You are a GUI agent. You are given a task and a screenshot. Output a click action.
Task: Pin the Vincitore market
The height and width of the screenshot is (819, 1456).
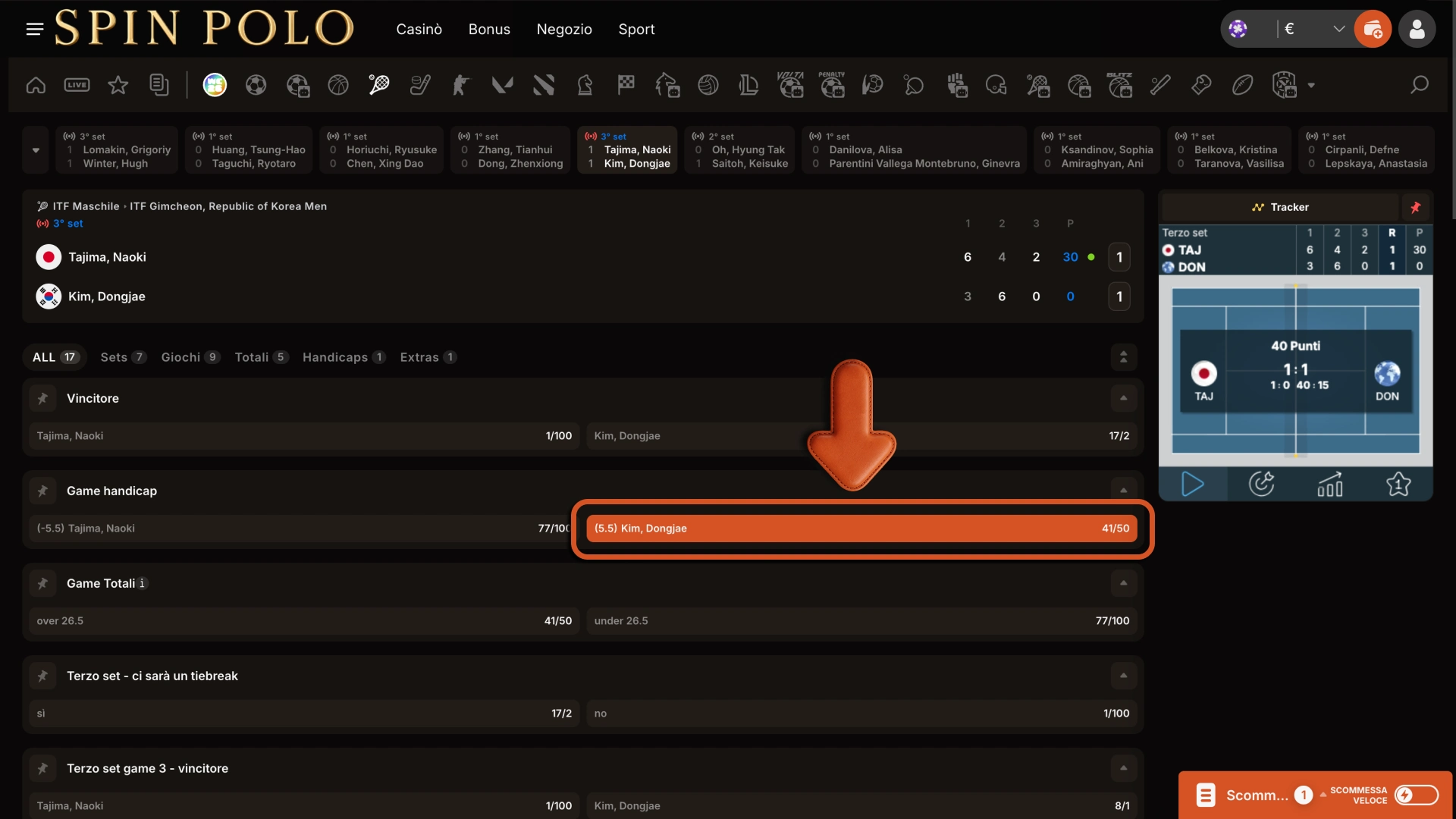tap(42, 398)
